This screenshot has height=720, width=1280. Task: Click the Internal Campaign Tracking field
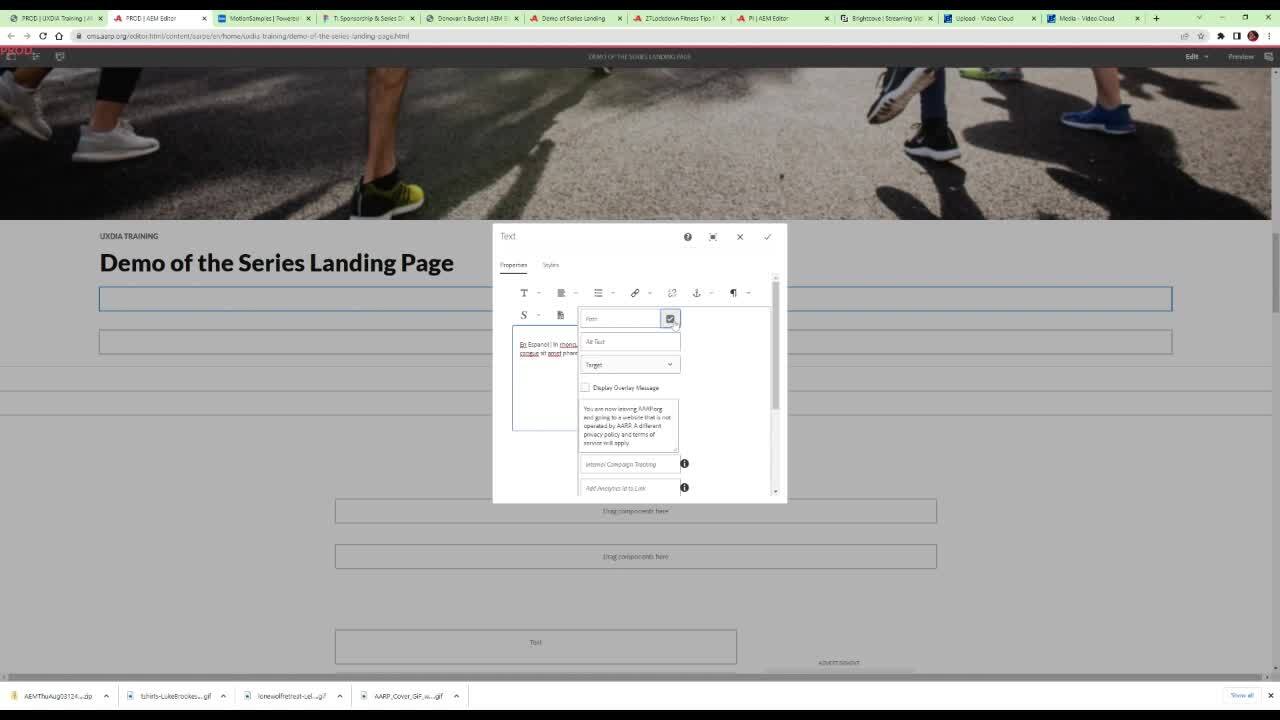pos(629,464)
